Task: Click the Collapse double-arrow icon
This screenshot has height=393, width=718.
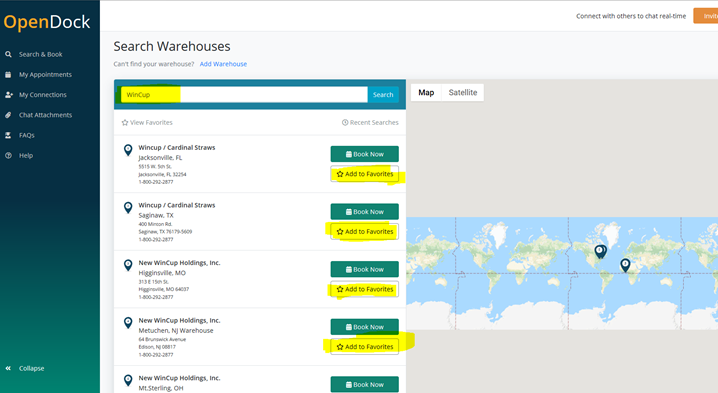Action: 8,368
